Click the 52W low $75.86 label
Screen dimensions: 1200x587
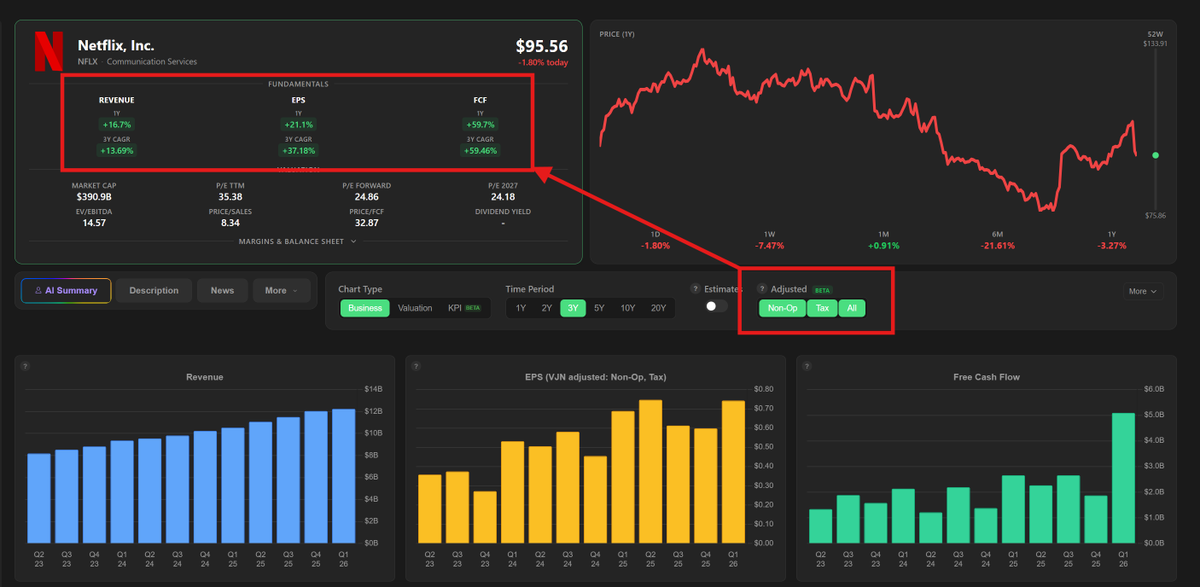pos(1155,215)
